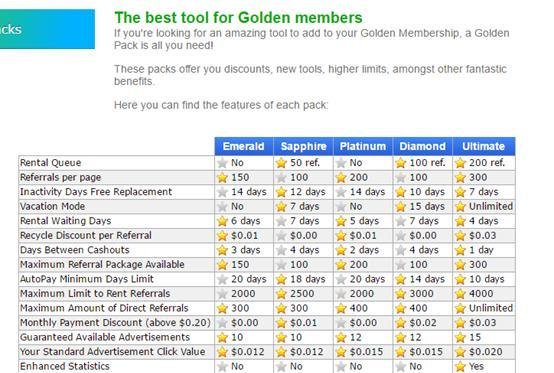Viewport: 554px width, 373px height.
Task: Click the grey star for Sapphire Recycle Discount
Action: pyautogui.click(x=281, y=236)
